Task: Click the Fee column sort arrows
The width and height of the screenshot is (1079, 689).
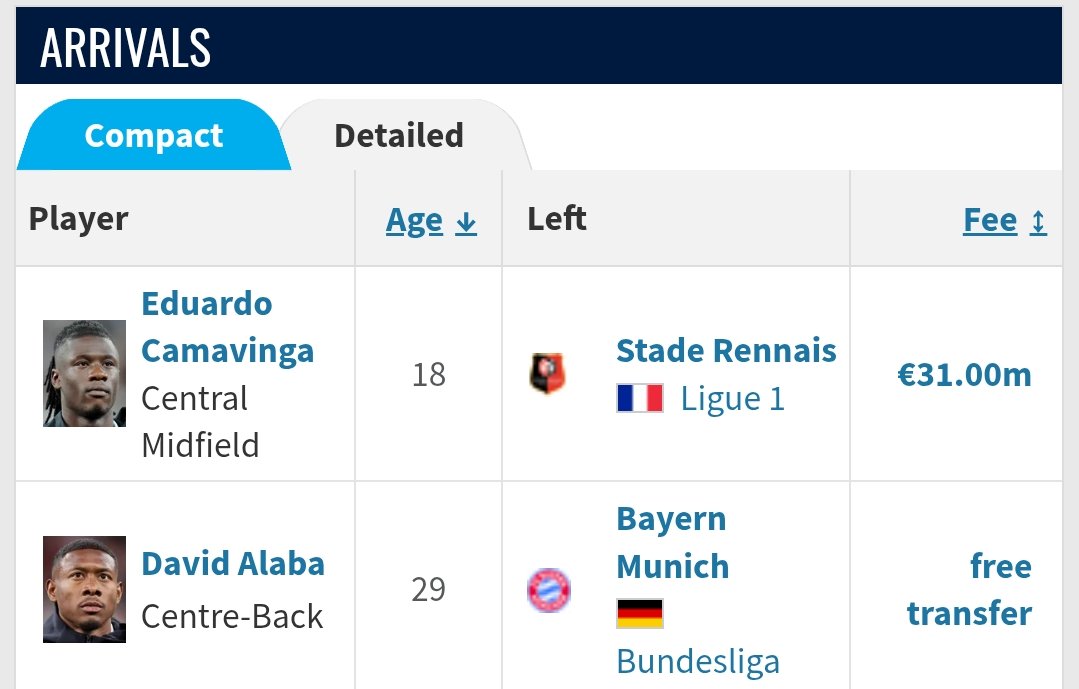Action: (x=1038, y=222)
